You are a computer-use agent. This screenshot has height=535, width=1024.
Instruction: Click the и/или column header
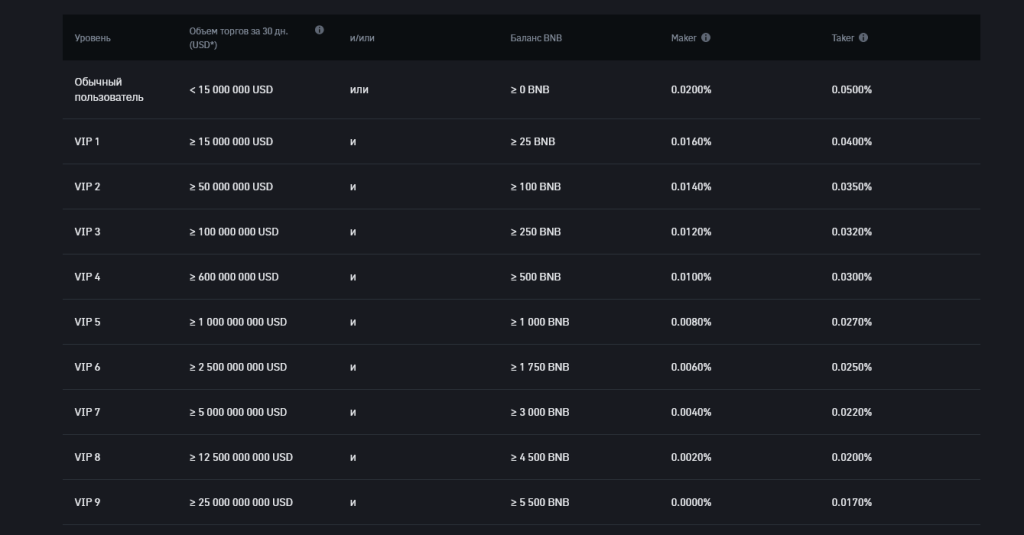[x=362, y=38]
